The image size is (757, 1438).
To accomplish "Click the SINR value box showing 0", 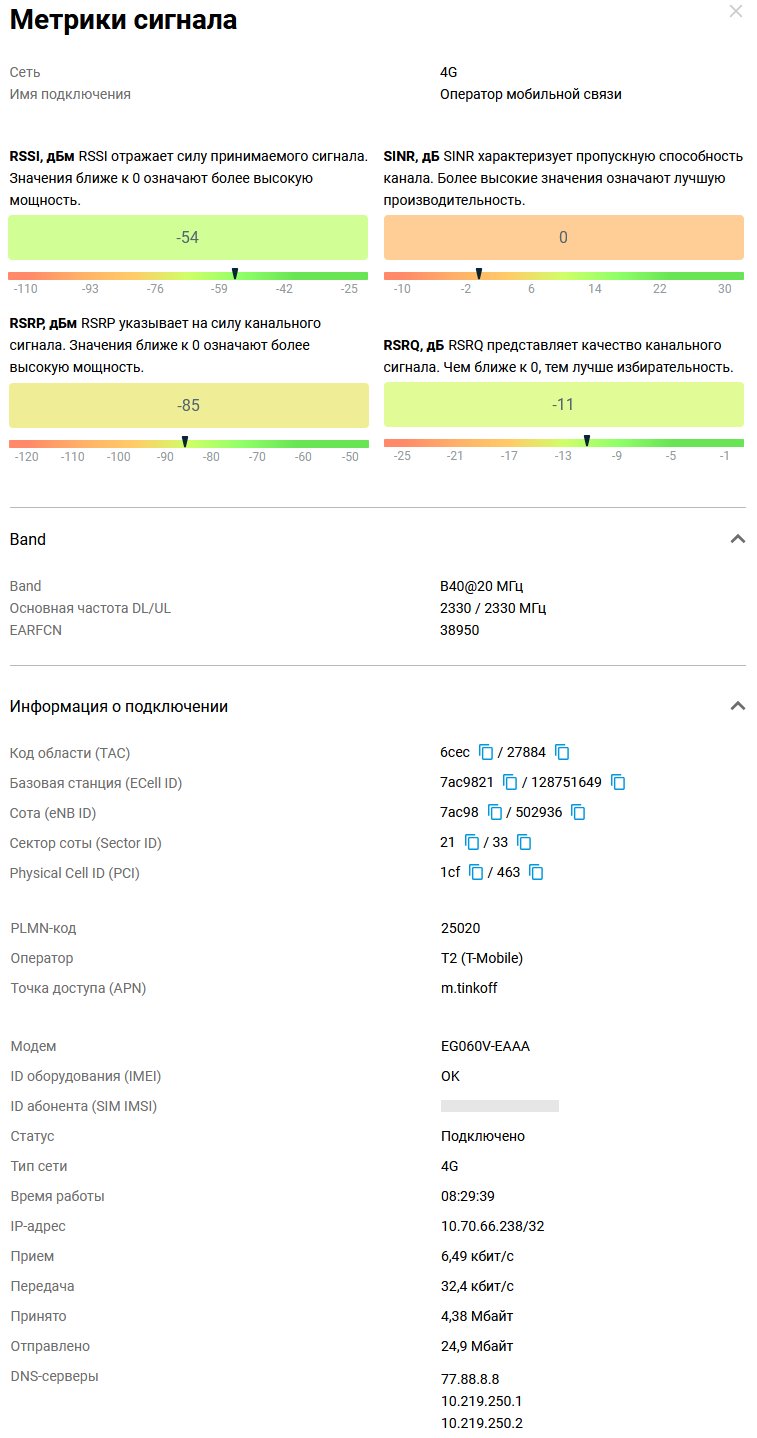I will (x=564, y=238).
